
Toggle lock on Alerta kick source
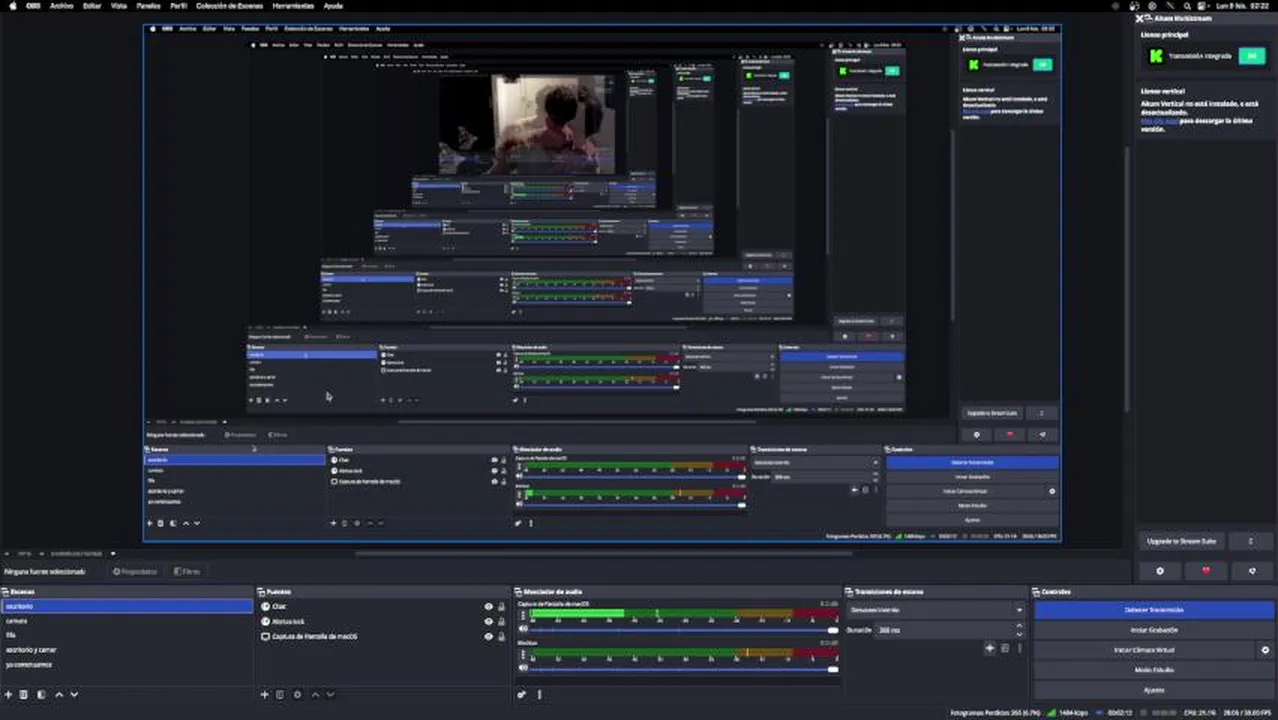pos(501,622)
